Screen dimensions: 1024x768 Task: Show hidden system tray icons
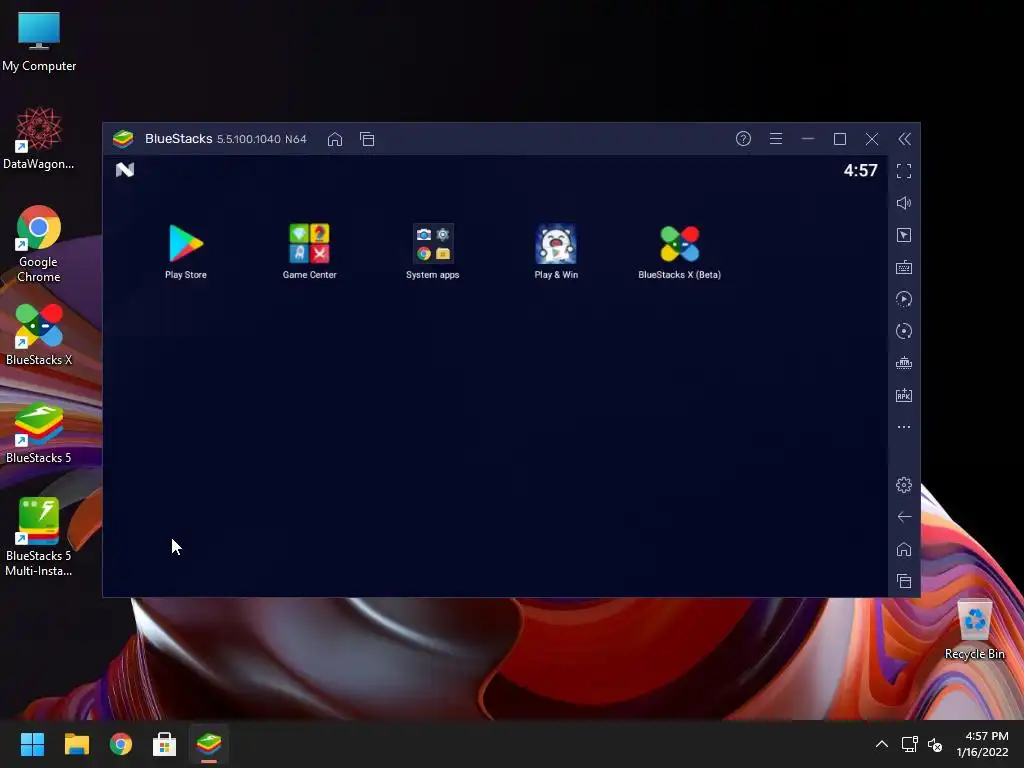pos(882,744)
